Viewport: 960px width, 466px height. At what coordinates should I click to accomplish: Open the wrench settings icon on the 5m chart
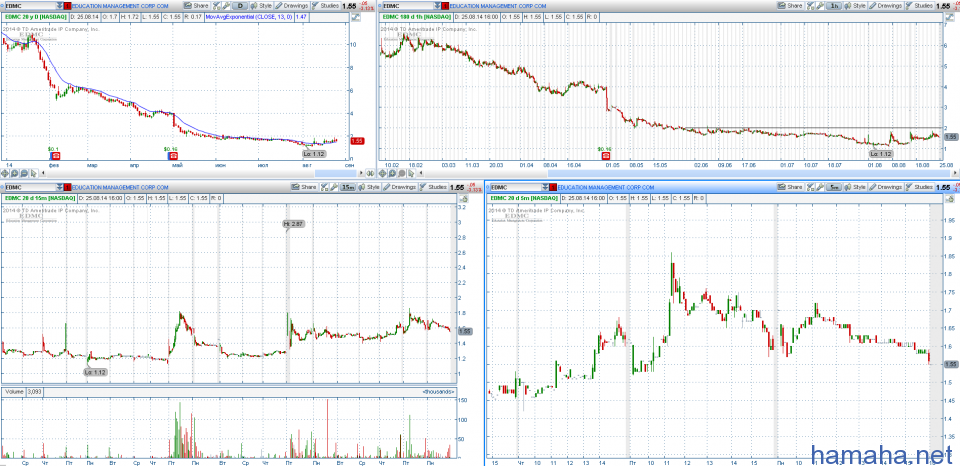(820, 187)
